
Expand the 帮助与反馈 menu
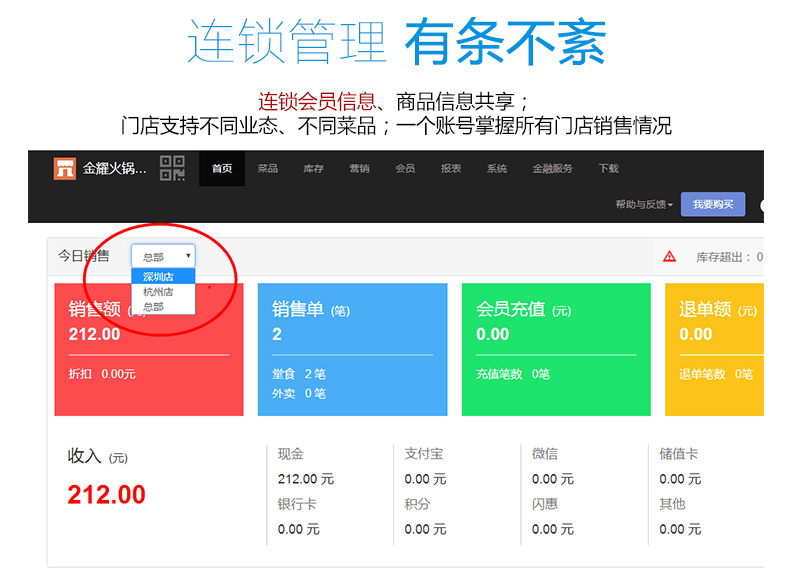point(644,205)
